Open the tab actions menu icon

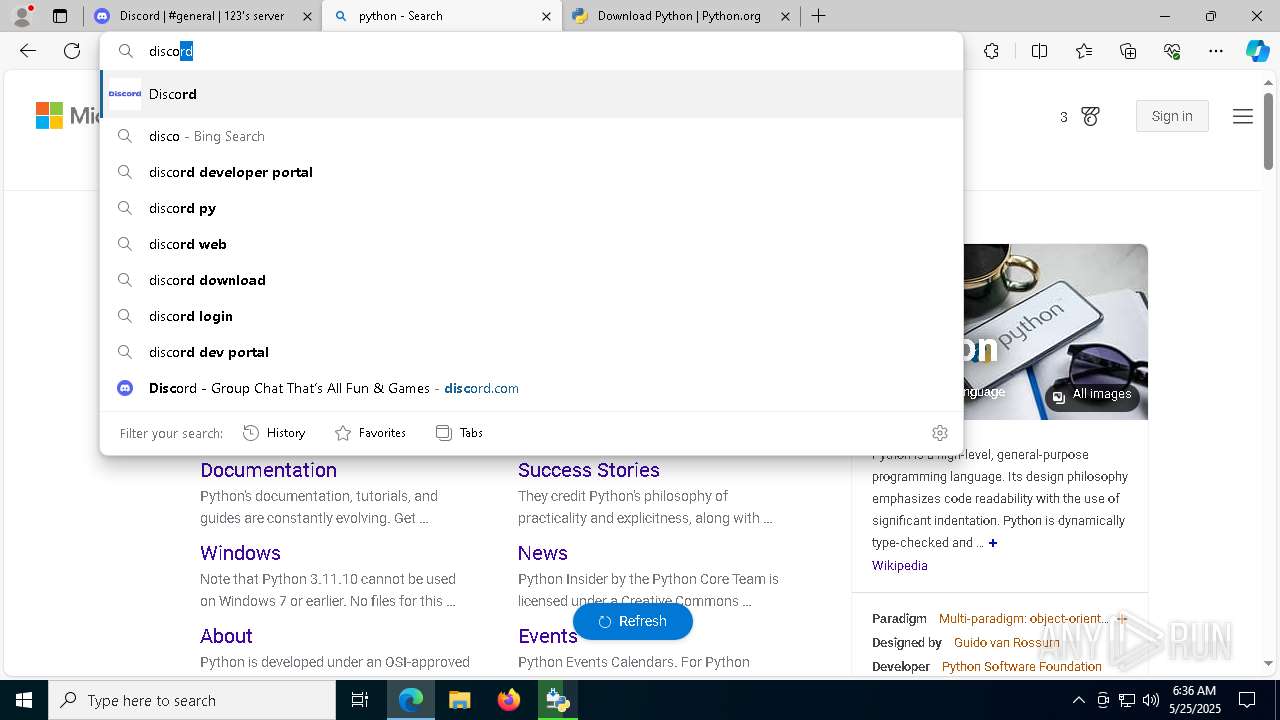[60, 16]
